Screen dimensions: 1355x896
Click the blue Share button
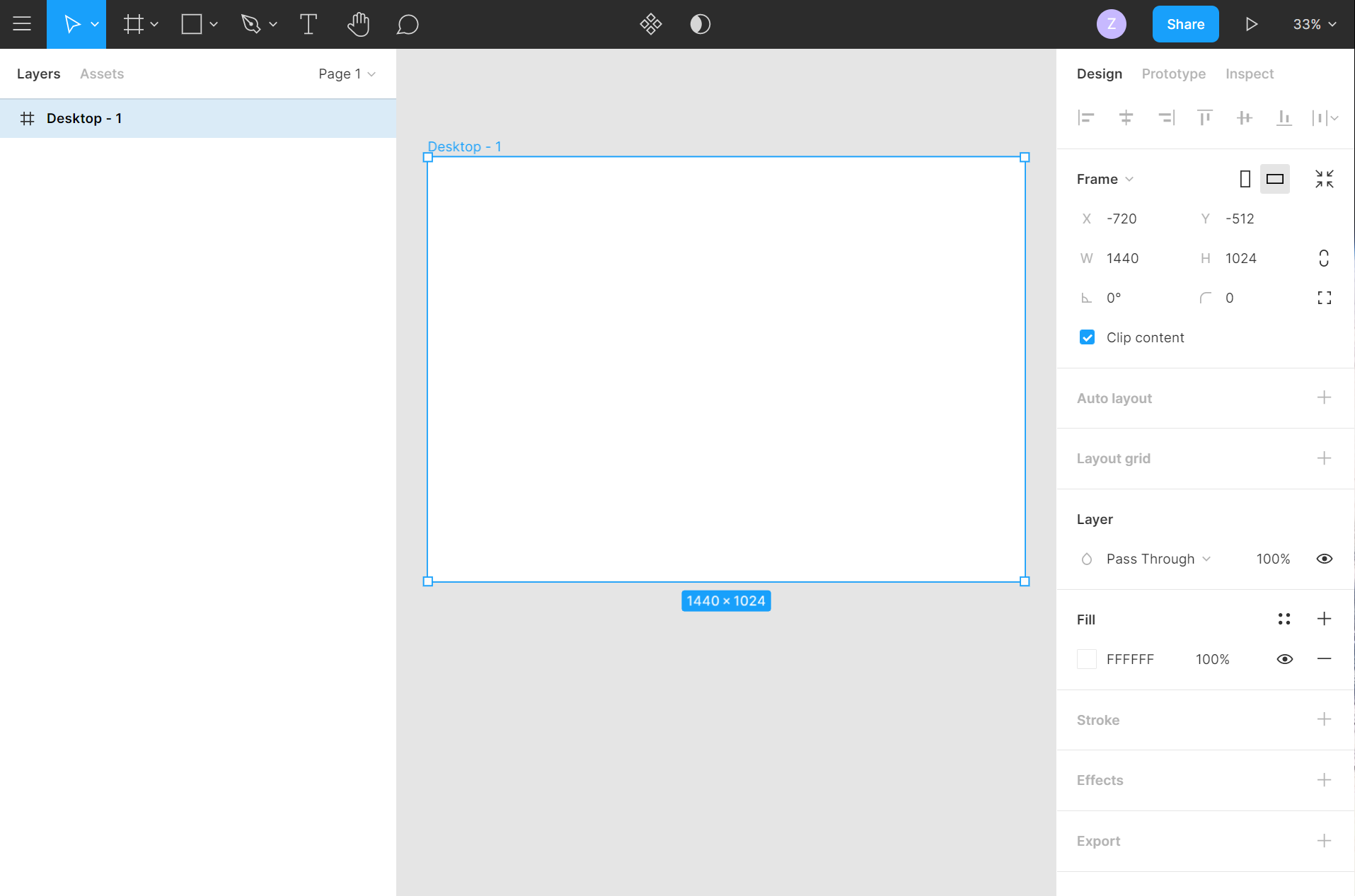(x=1185, y=24)
